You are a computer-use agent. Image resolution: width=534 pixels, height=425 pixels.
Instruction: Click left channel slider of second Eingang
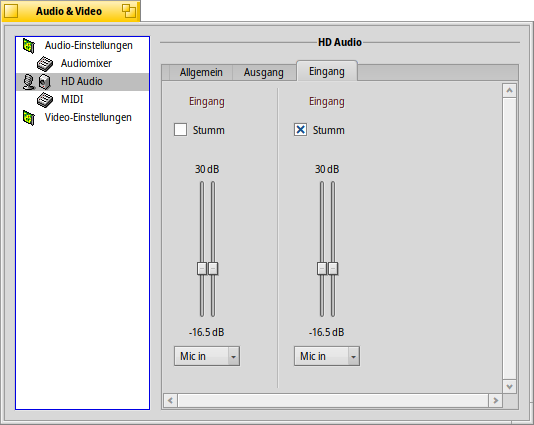pyautogui.click(x=322, y=268)
